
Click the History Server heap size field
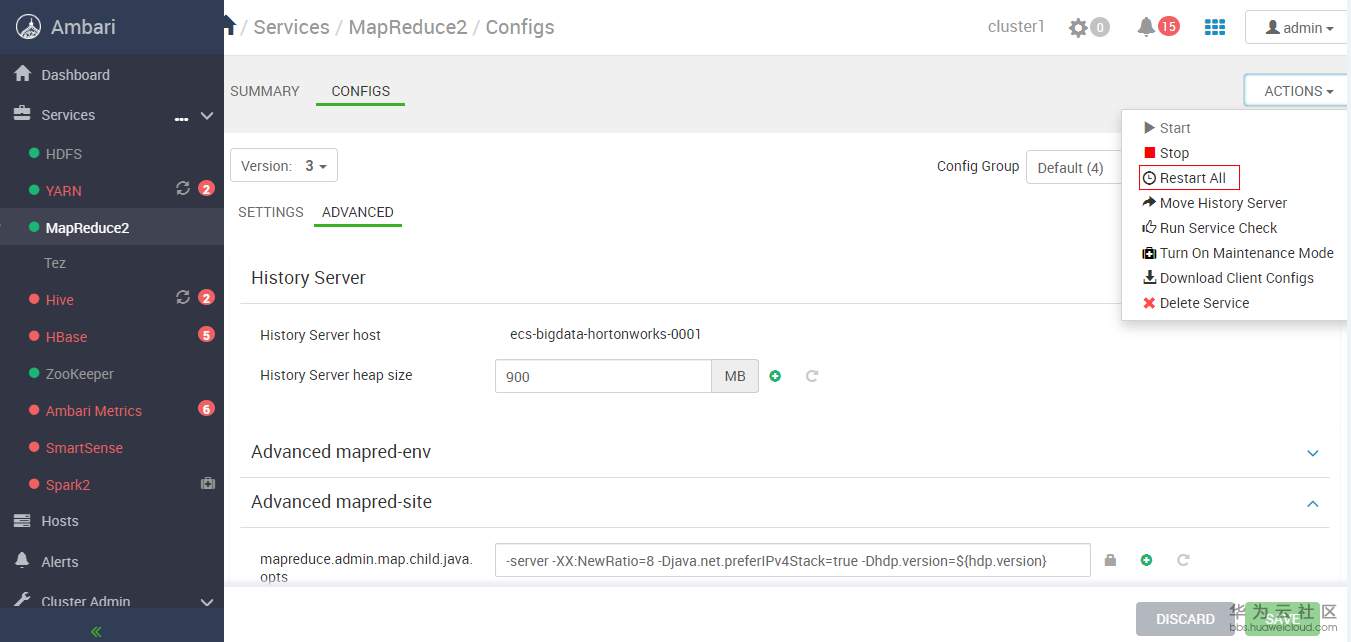click(603, 377)
